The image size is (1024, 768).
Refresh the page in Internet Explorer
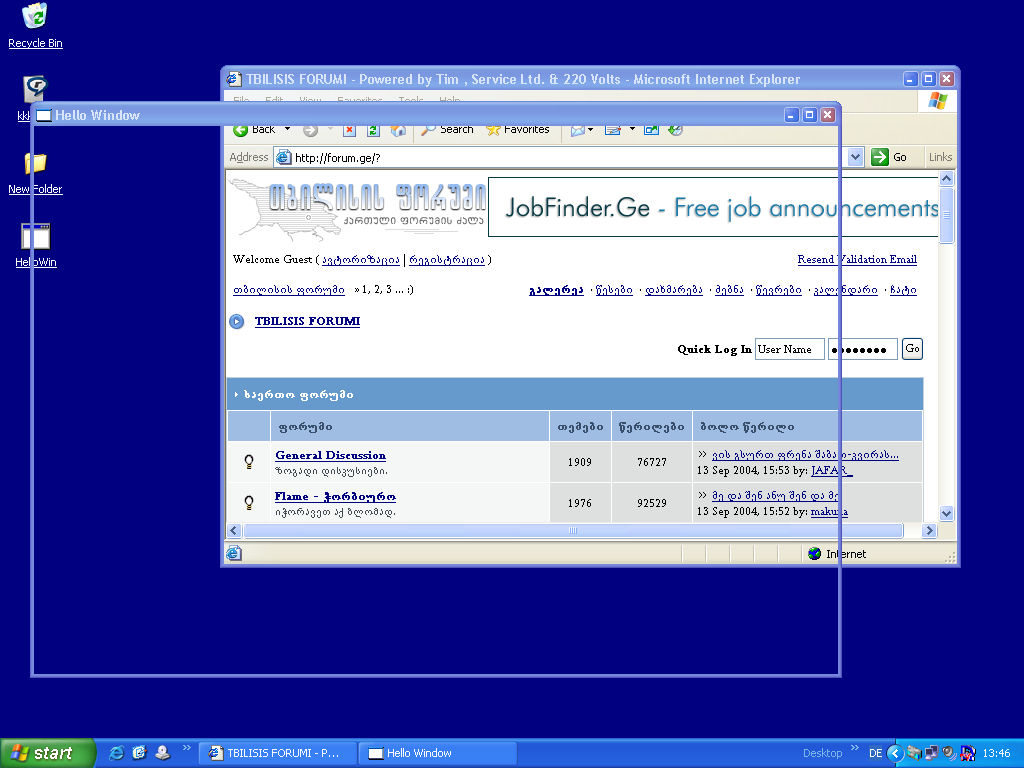[x=373, y=130]
